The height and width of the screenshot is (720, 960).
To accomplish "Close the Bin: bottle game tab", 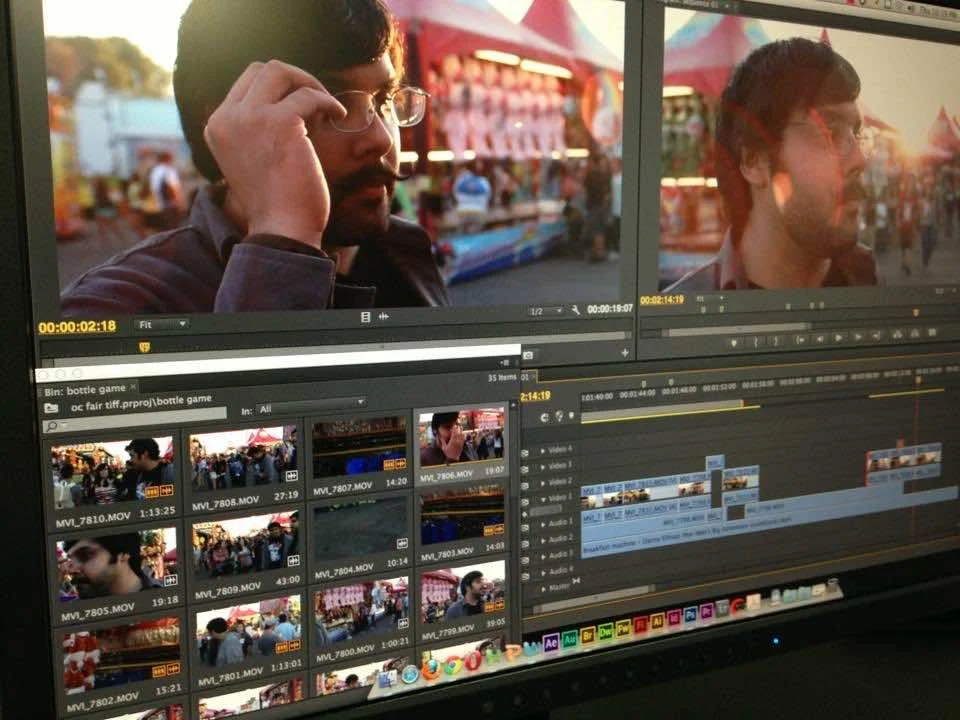I will (x=133, y=387).
